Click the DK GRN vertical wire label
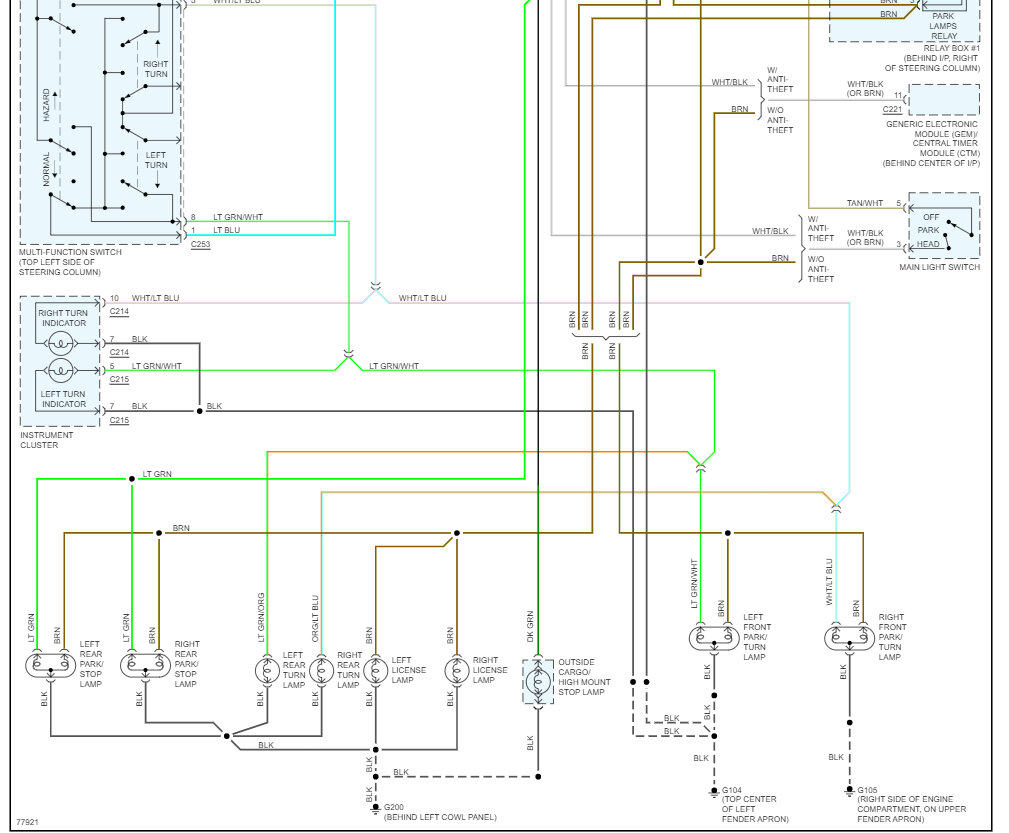 click(530, 626)
